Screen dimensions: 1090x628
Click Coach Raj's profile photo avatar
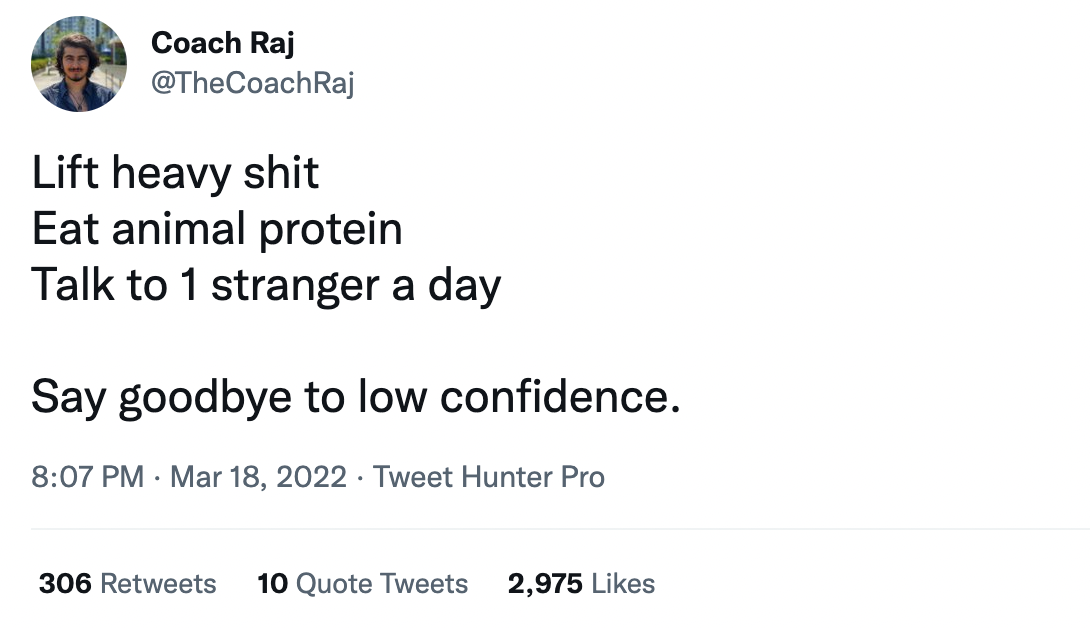pyautogui.click(x=79, y=64)
